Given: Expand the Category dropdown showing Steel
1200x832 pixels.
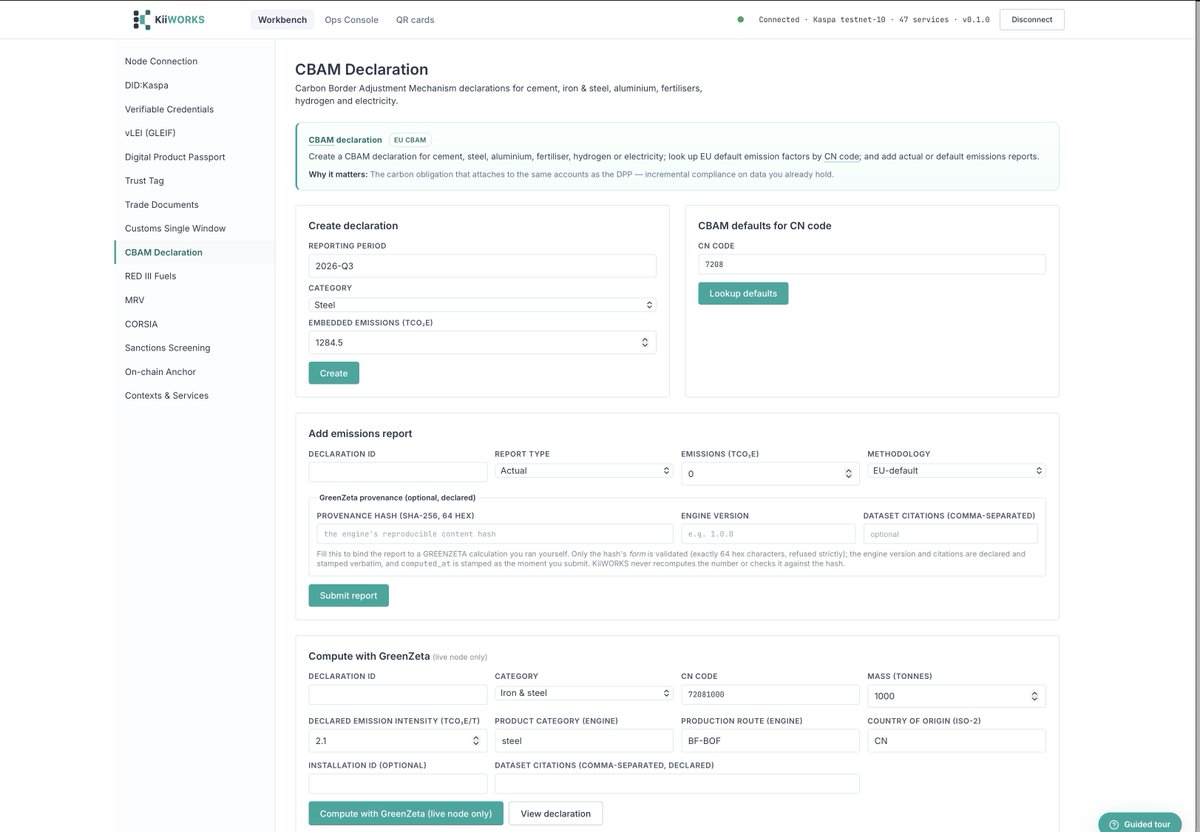Looking at the screenshot, I should (x=482, y=305).
